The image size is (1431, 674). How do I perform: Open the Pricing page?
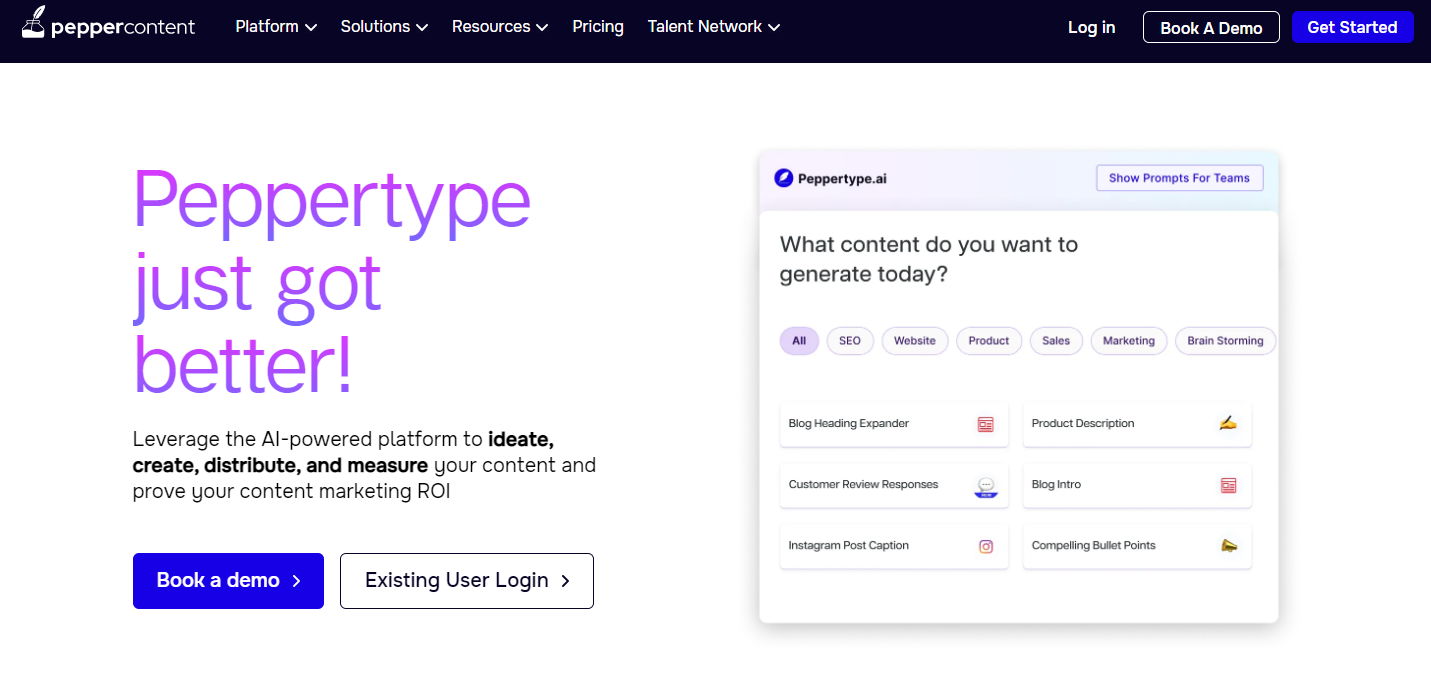pos(598,27)
